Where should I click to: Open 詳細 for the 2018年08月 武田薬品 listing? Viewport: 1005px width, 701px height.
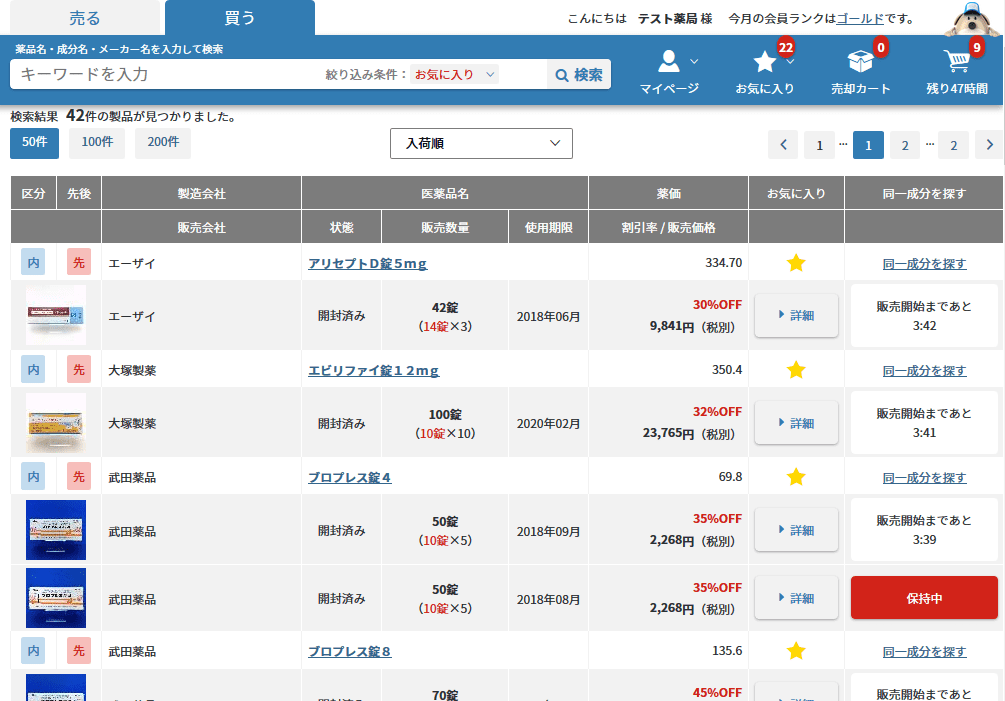tap(796, 598)
